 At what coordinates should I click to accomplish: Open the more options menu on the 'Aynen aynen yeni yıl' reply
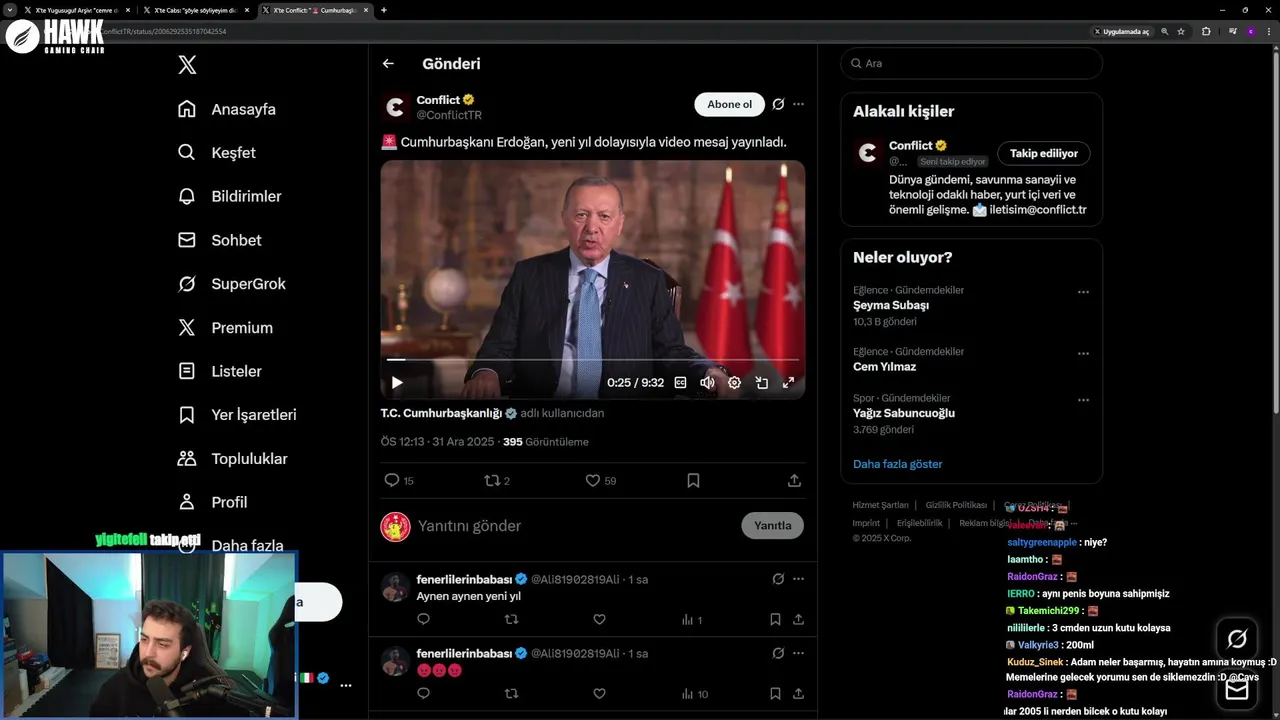798,579
